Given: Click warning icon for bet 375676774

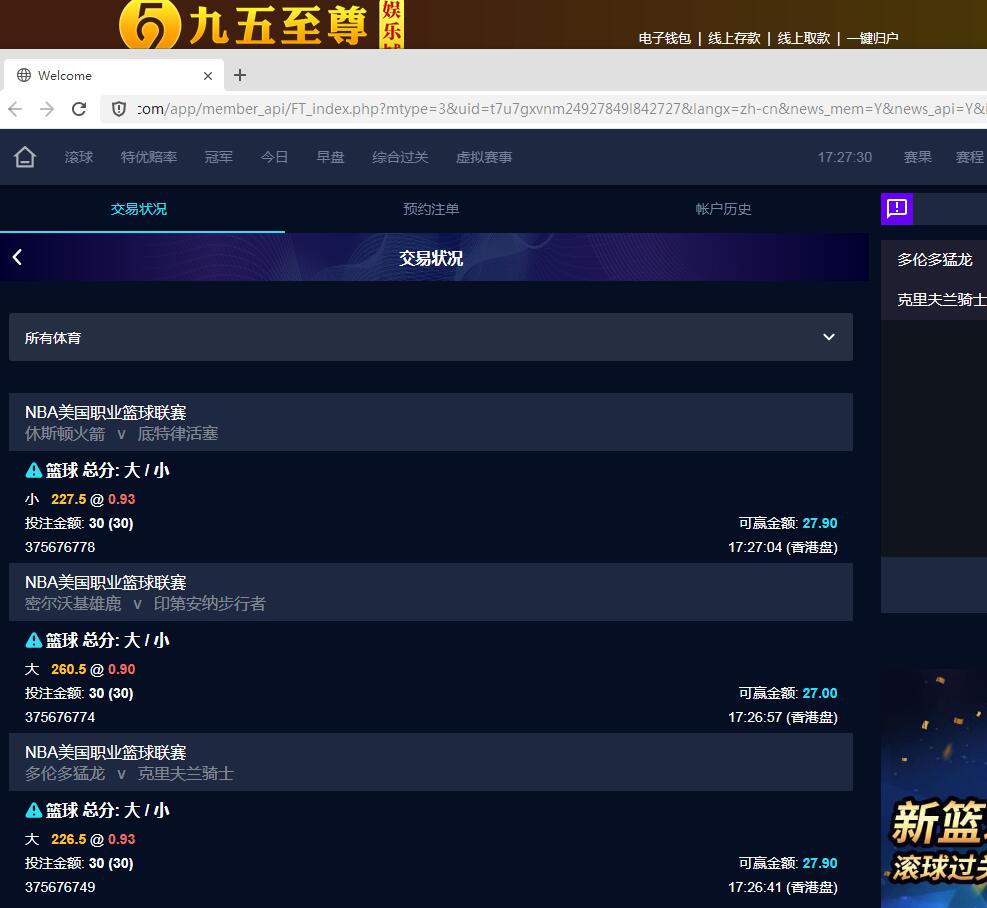Looking at the screenshot, I should coord(33,640).
